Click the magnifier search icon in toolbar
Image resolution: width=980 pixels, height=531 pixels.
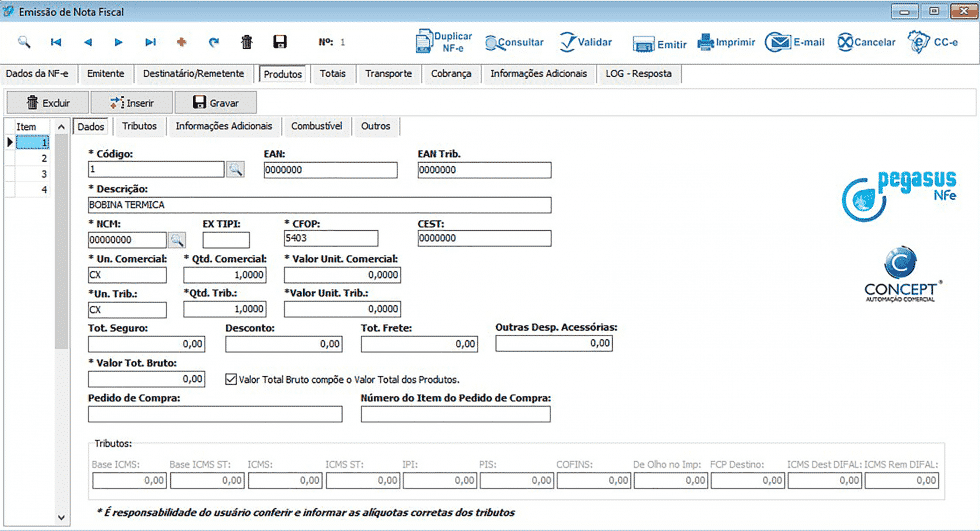[x=24, y=42]
